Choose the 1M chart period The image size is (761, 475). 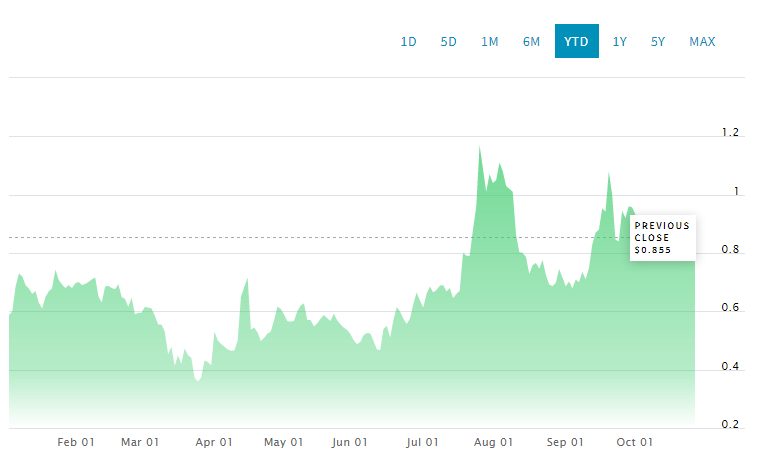[x=489, y=41]
